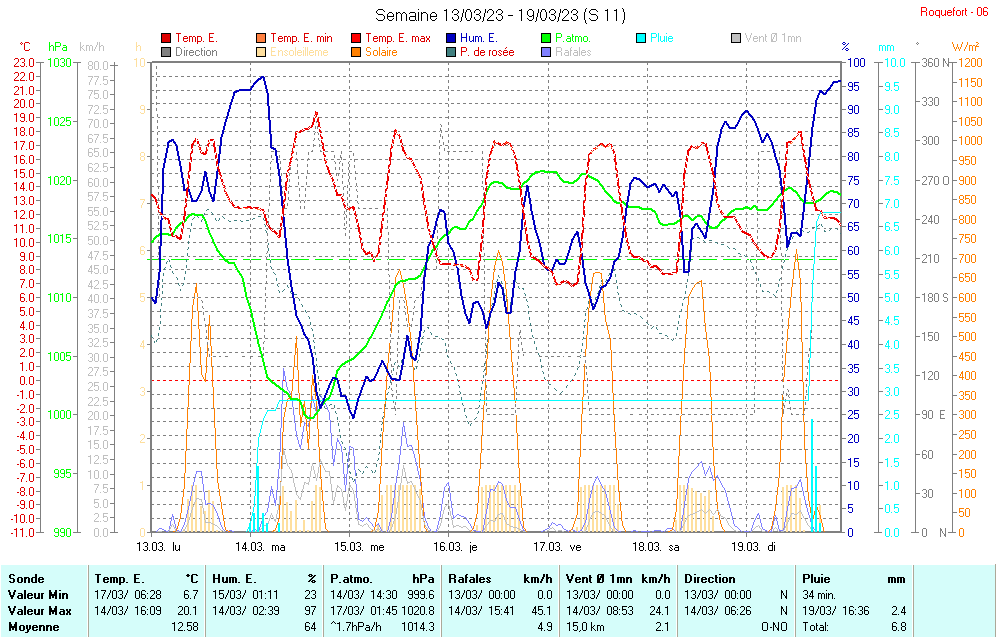Click the max temperature value 20.1
The height and width of the screenshot is (637, 996).
(189, 611)
